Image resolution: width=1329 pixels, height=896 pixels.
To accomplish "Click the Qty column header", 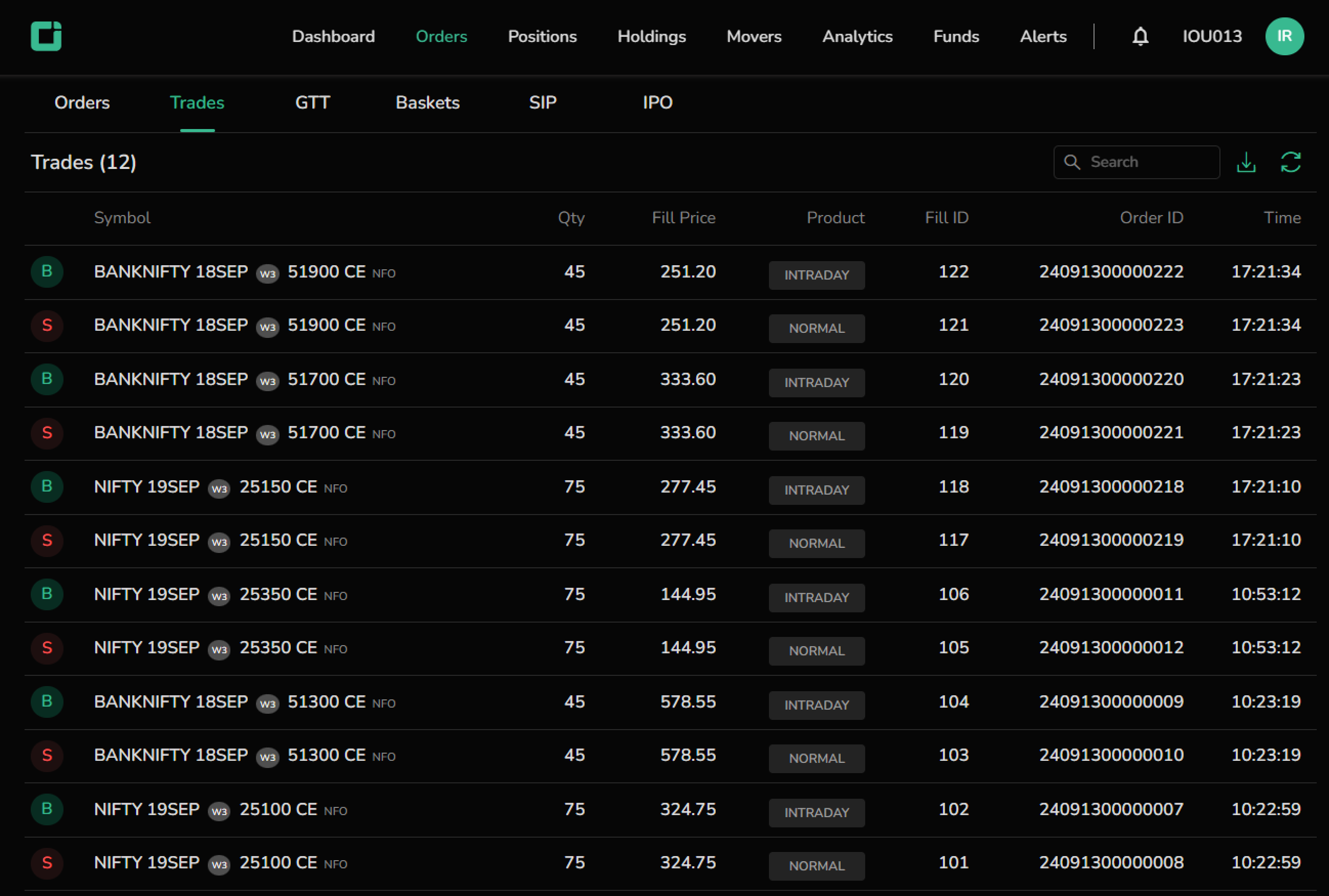I will tap(571, 218).
